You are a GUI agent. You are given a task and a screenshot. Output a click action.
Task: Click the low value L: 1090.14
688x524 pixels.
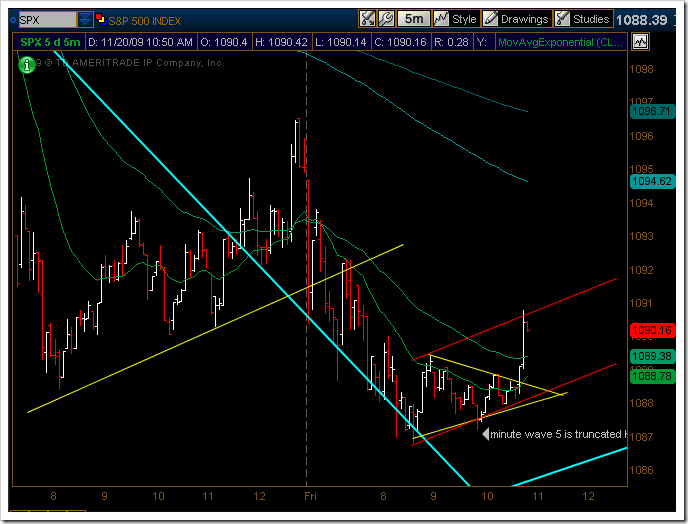[341, 42]
